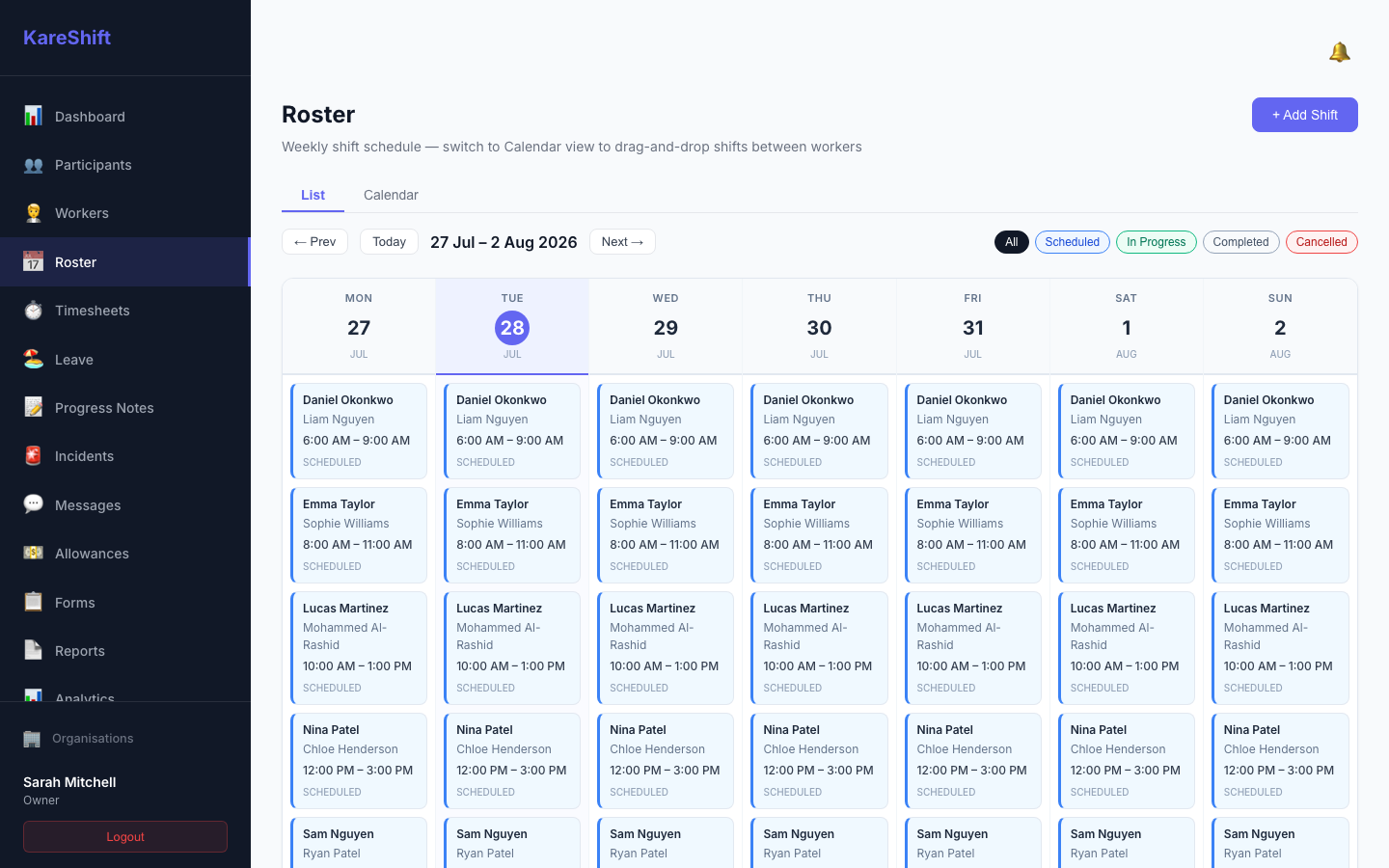Select the Monday 27 Jul column header
Viewport: 1389px width, 868px height.
pyautogui.click(x=359, y=326)
